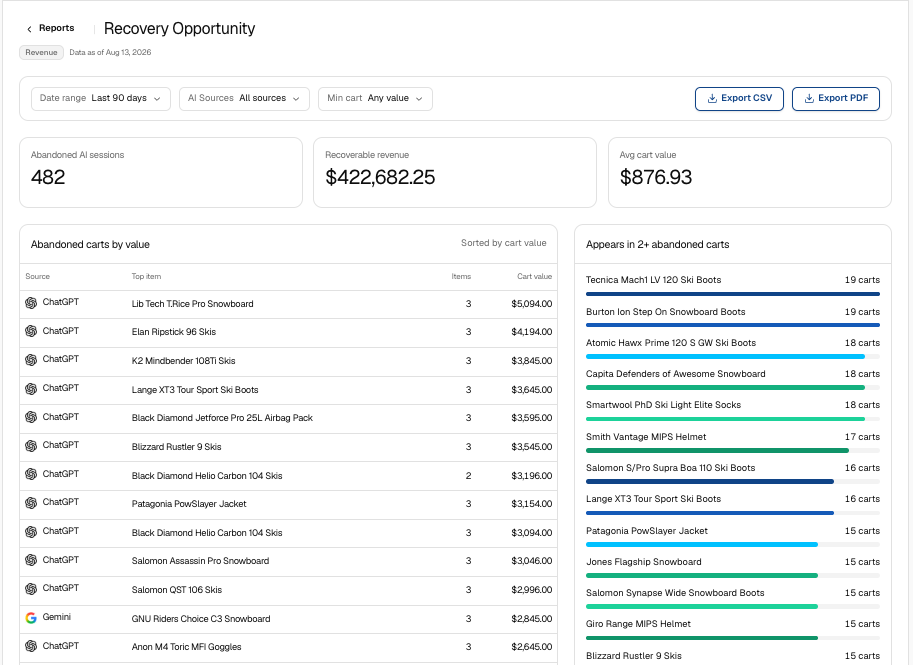Select GNU Riders Choice C3 Snowboard item
The height and width of the screenshot is (665, 913).
pos(201,619)
